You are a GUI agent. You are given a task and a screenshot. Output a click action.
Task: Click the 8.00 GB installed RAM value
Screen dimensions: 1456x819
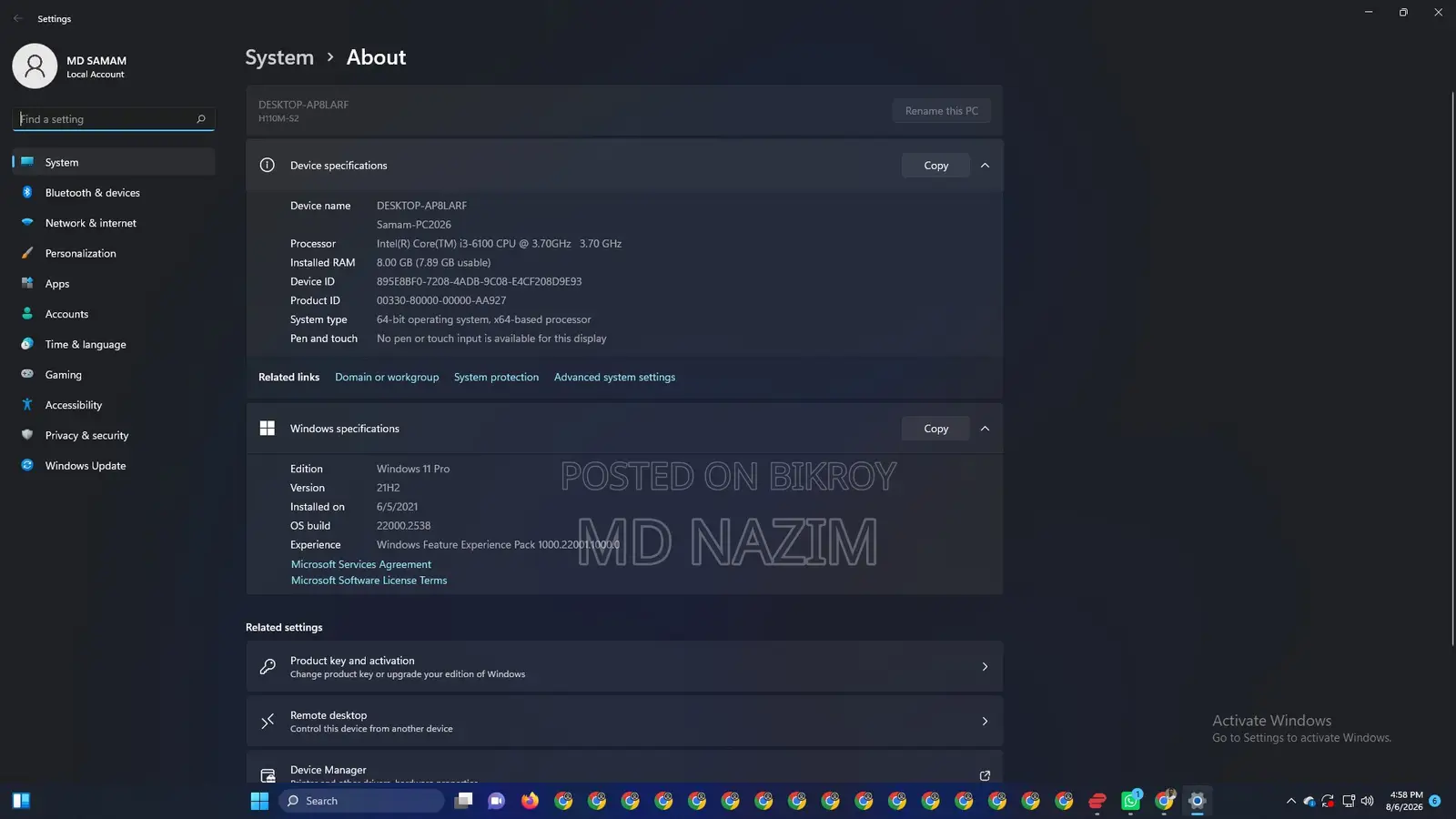[433, 263]
